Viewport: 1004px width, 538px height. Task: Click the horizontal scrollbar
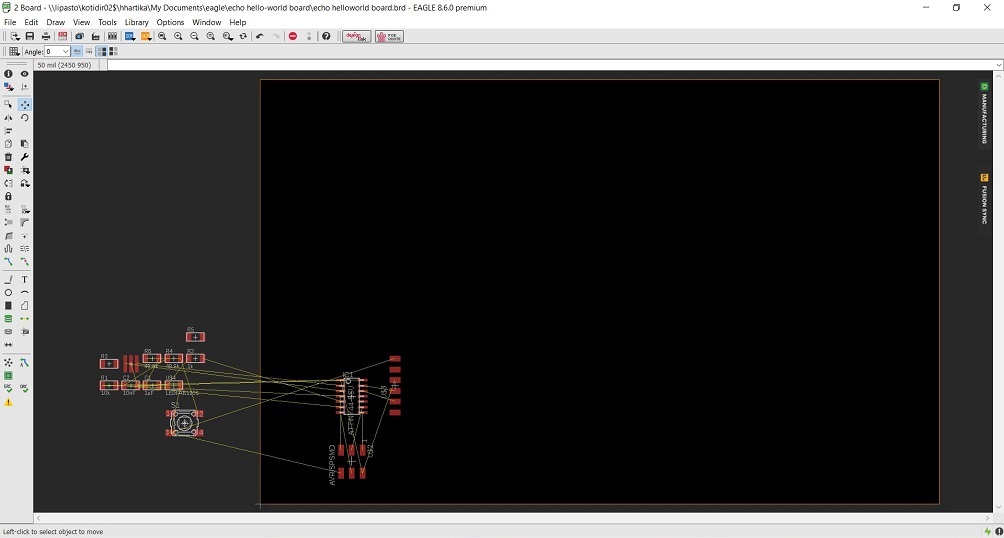click(x=514, y=518)
